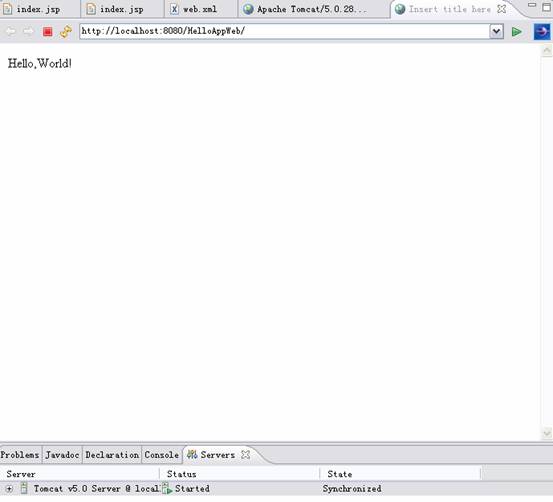This screenshot has height=502, width=553.
Task: Click inside the localhost URL address field
Action: pos(284,31)
